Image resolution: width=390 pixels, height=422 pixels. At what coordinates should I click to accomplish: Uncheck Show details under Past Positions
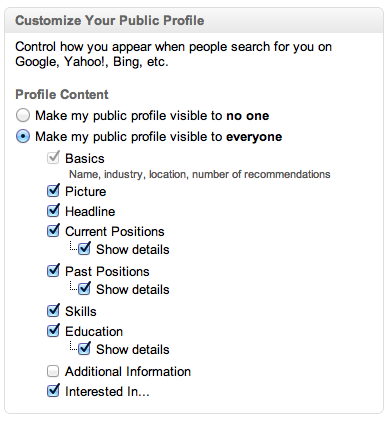(x=84, y=288)
